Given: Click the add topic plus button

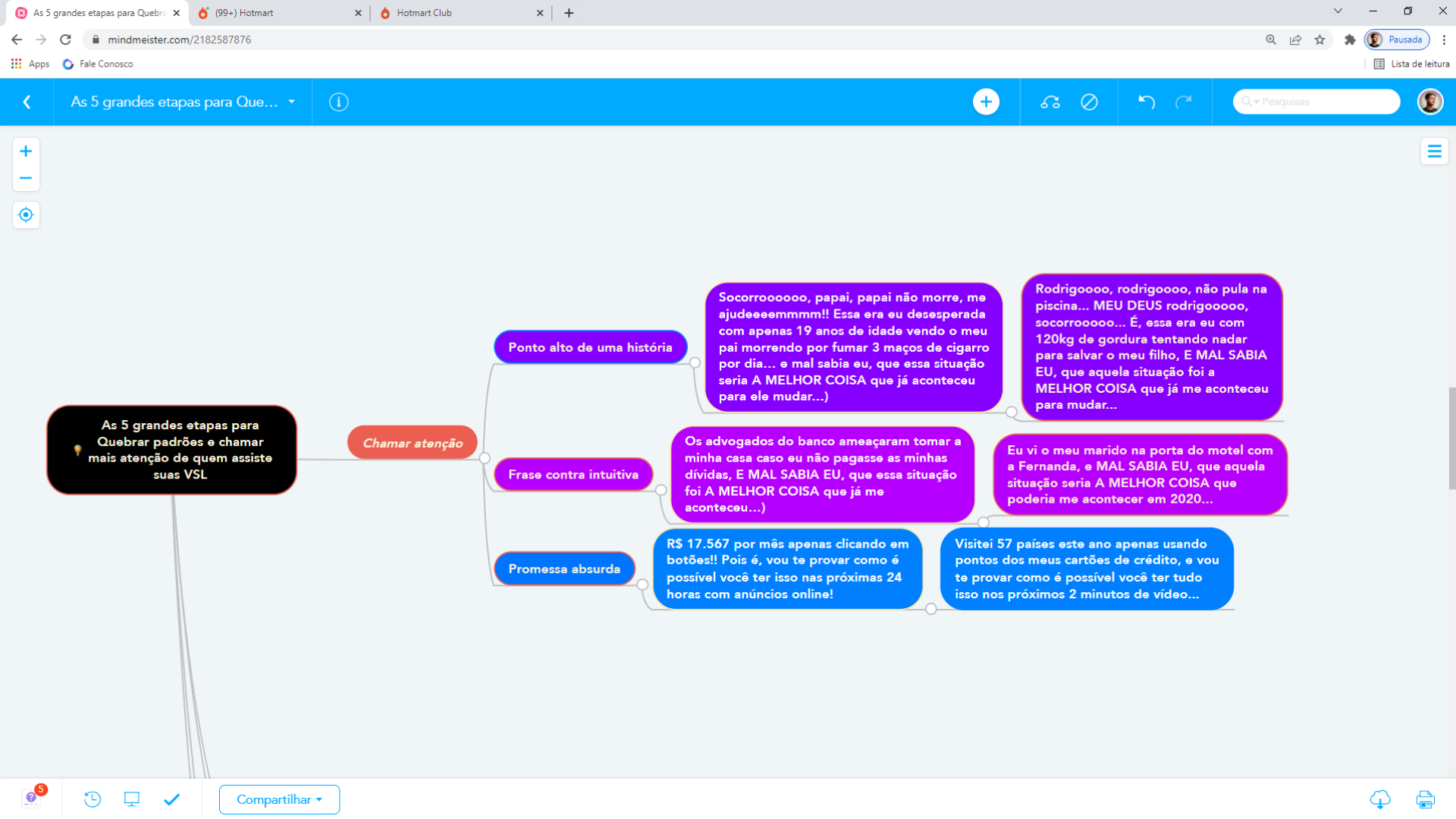Looking at the screenshot, I should click(x=986, y=102).
